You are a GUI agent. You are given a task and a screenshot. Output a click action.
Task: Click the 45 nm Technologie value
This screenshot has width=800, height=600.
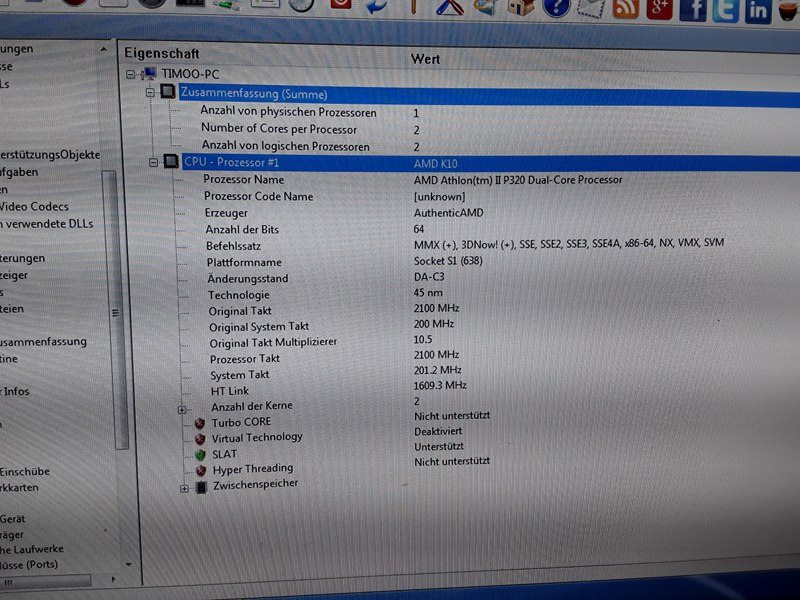tap(428, 293)
